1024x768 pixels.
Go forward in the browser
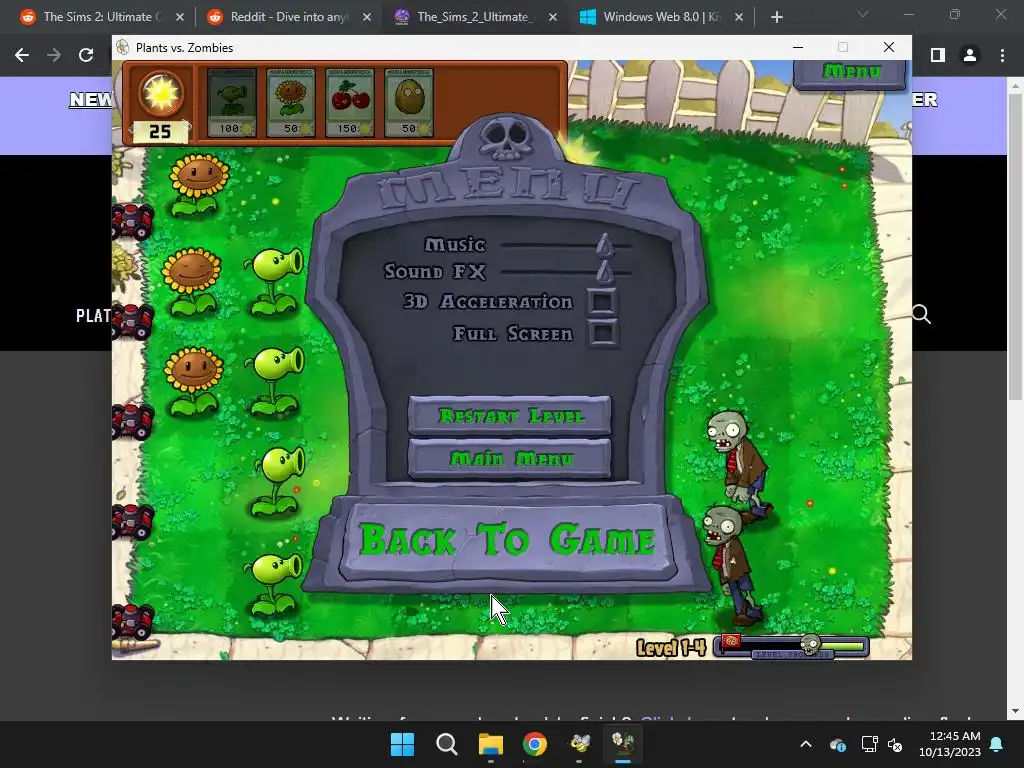54,56
